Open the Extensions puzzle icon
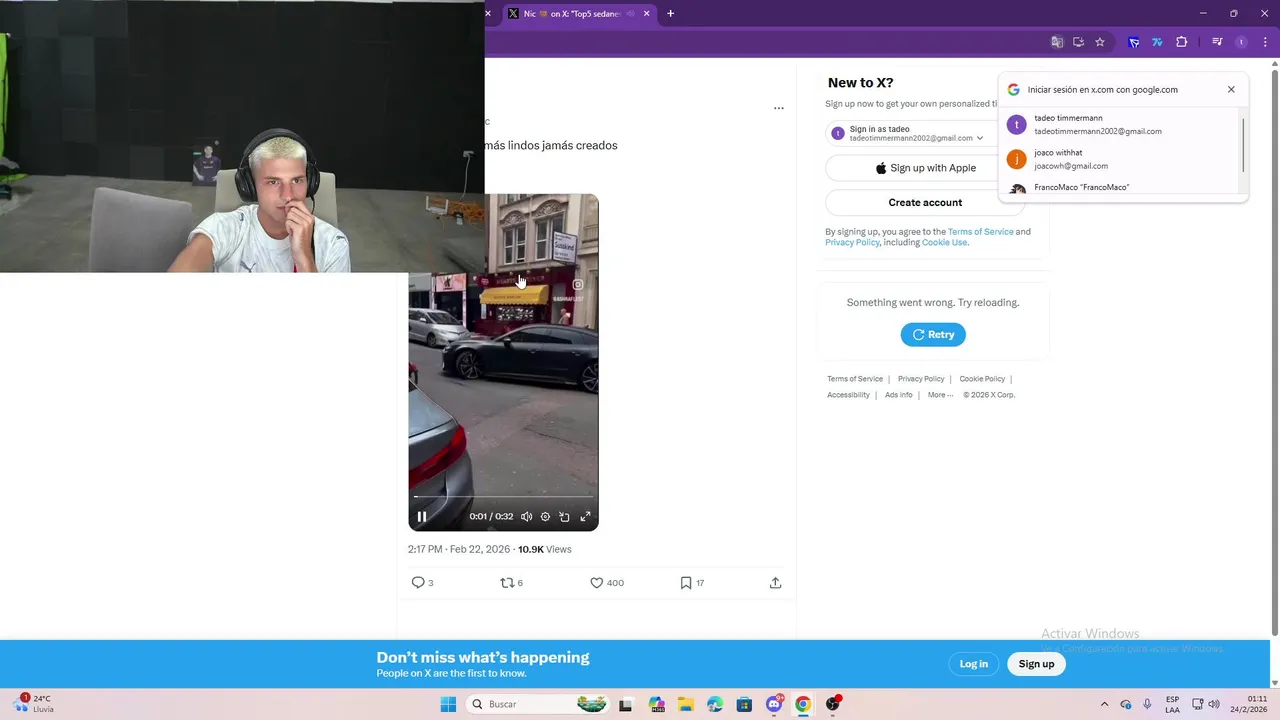This screenshot has width=1280, height=720. [x=1182, y=42]
